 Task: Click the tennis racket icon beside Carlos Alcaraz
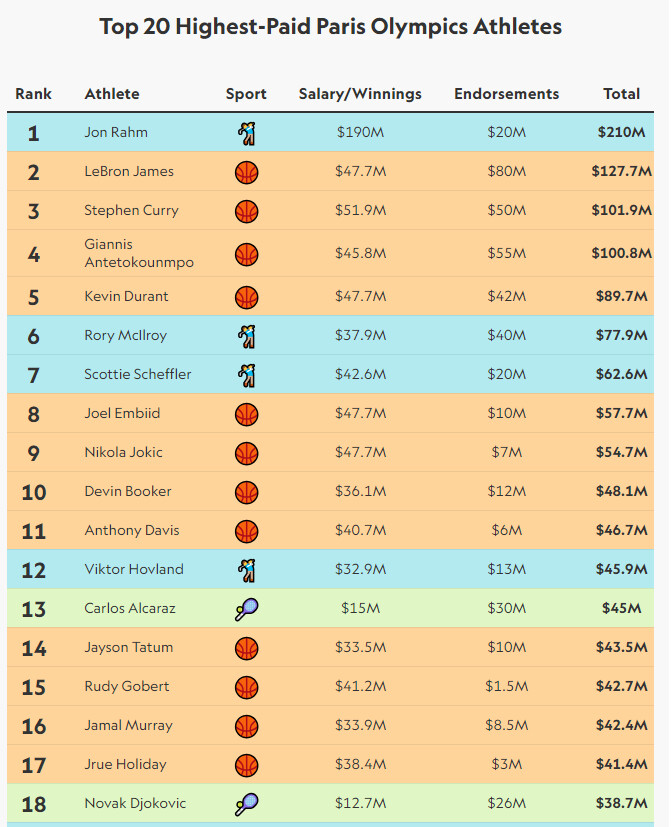click(246, 609)
